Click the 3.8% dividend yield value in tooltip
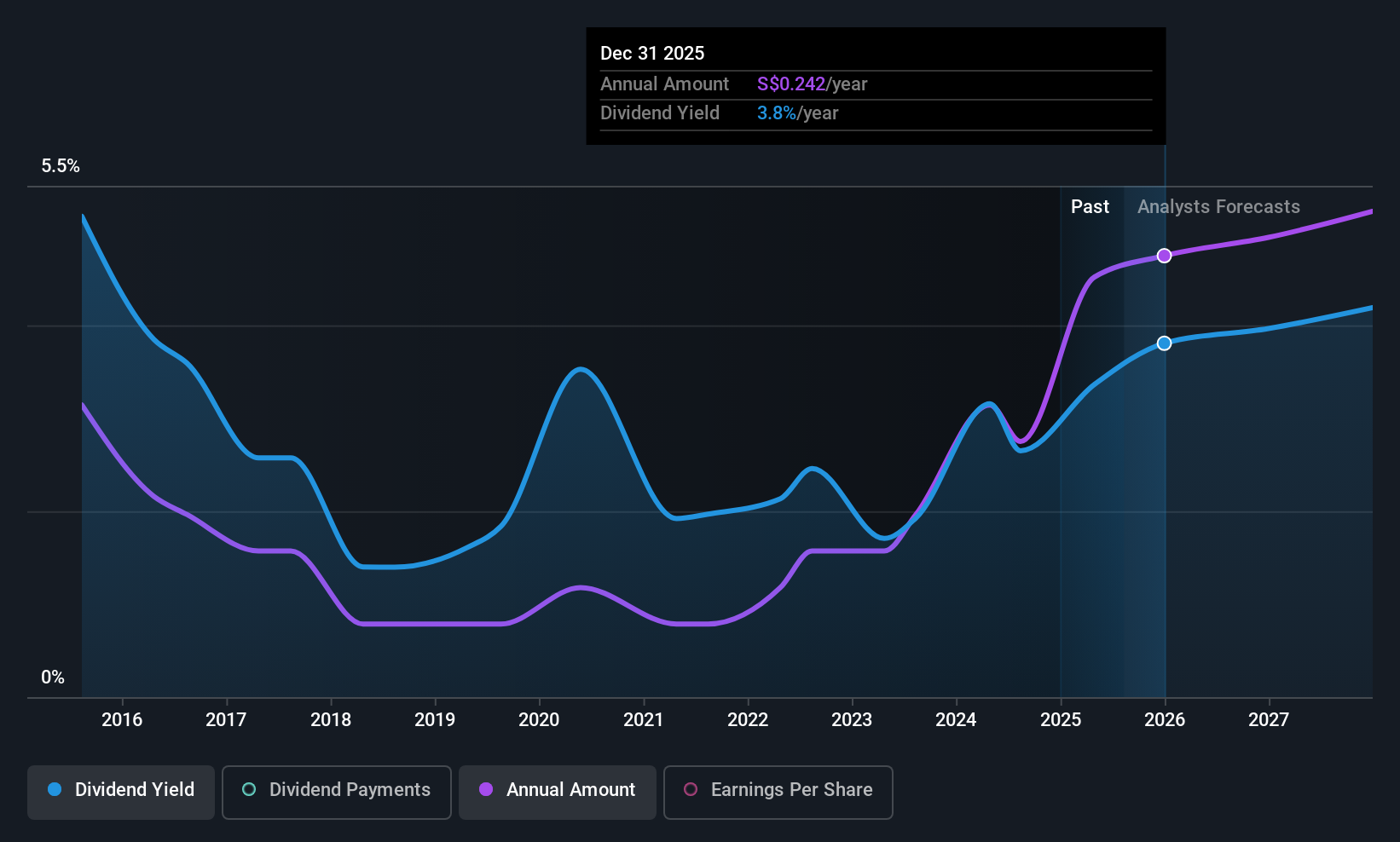This screenshot has height=842, width=1400. (777, 113)
